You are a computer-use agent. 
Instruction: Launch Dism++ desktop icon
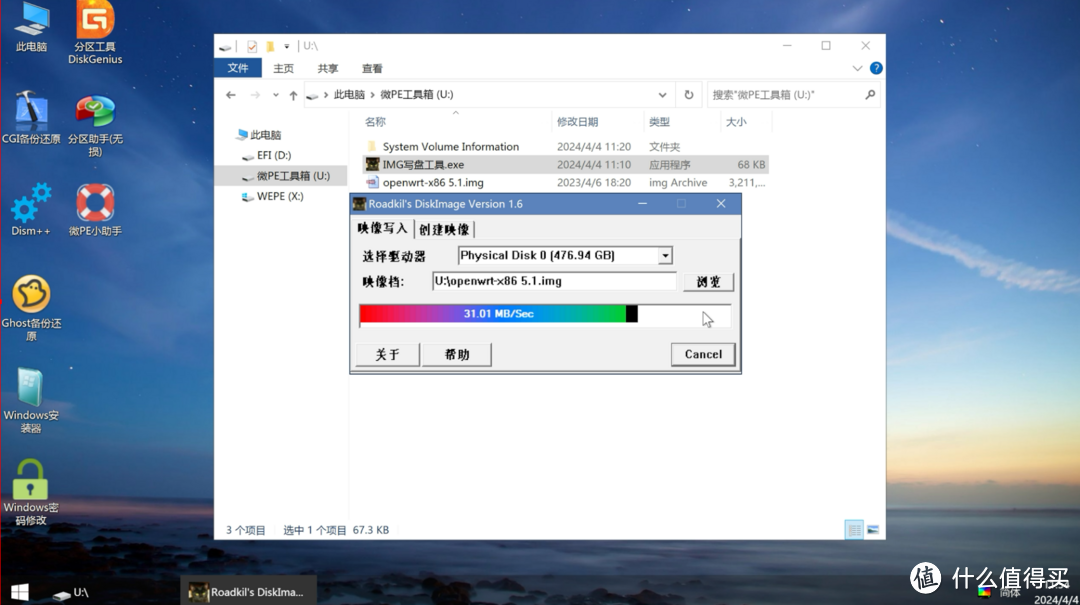pos(31,209)
